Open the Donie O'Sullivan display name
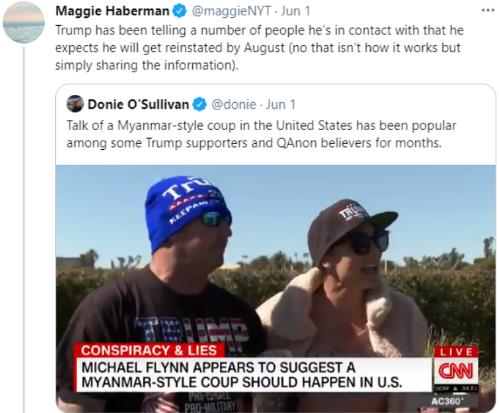The image size is (499, 413). 138,104
